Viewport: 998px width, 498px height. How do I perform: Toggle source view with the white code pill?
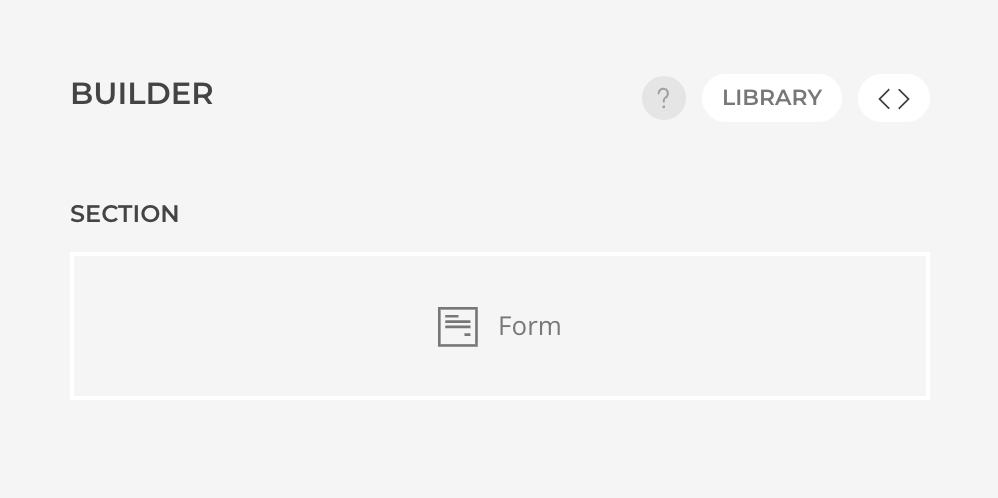pos(893,98)
